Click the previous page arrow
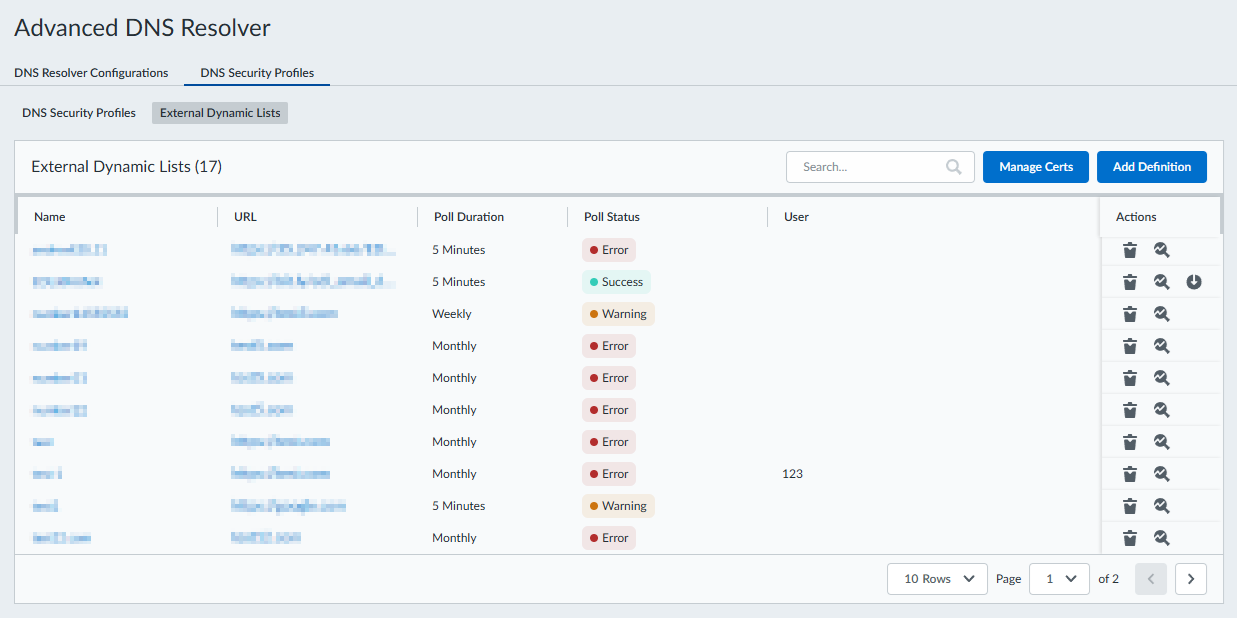The image size is (1237, 618). click(x=1151, y=579)
